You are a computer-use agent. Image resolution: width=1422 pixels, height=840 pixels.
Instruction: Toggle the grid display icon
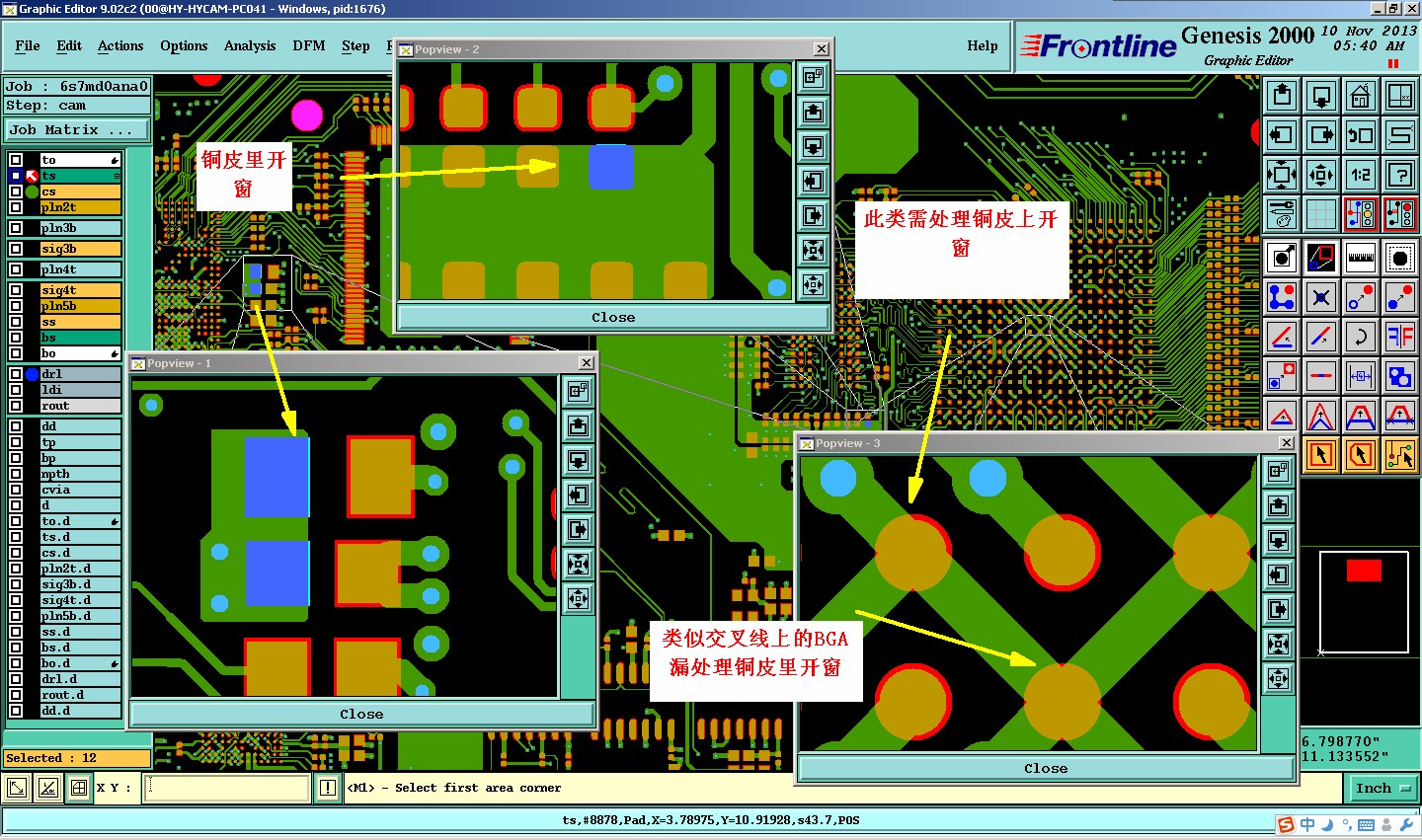pyautogui.click(x=1321, y=213)
